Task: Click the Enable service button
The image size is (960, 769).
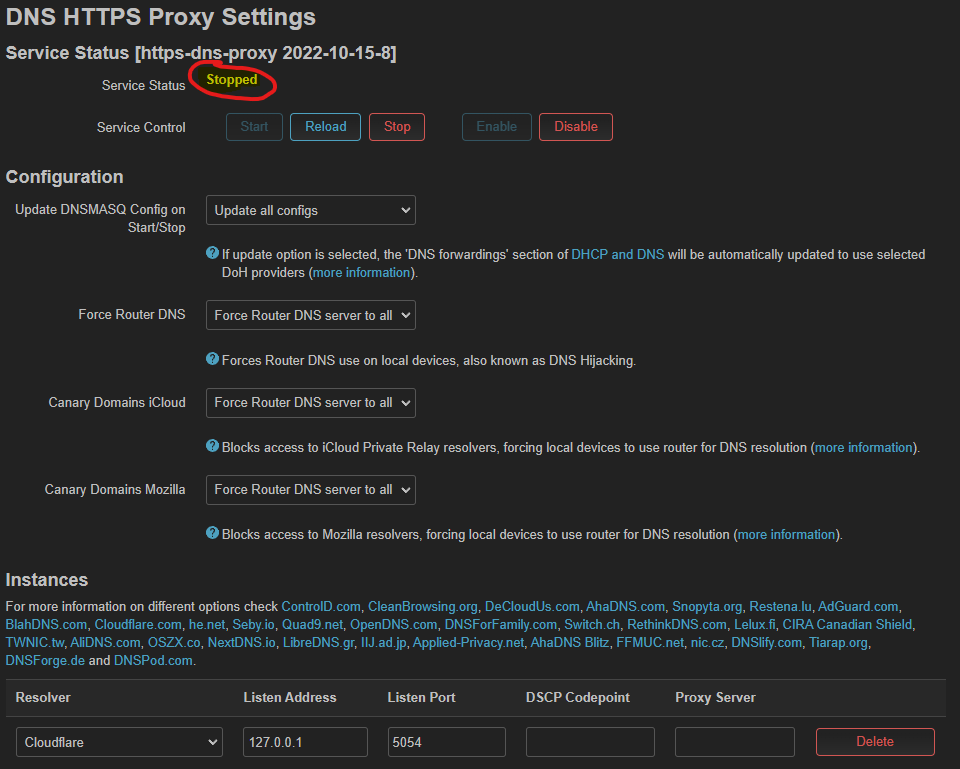Action: click(x=497, y=127)
